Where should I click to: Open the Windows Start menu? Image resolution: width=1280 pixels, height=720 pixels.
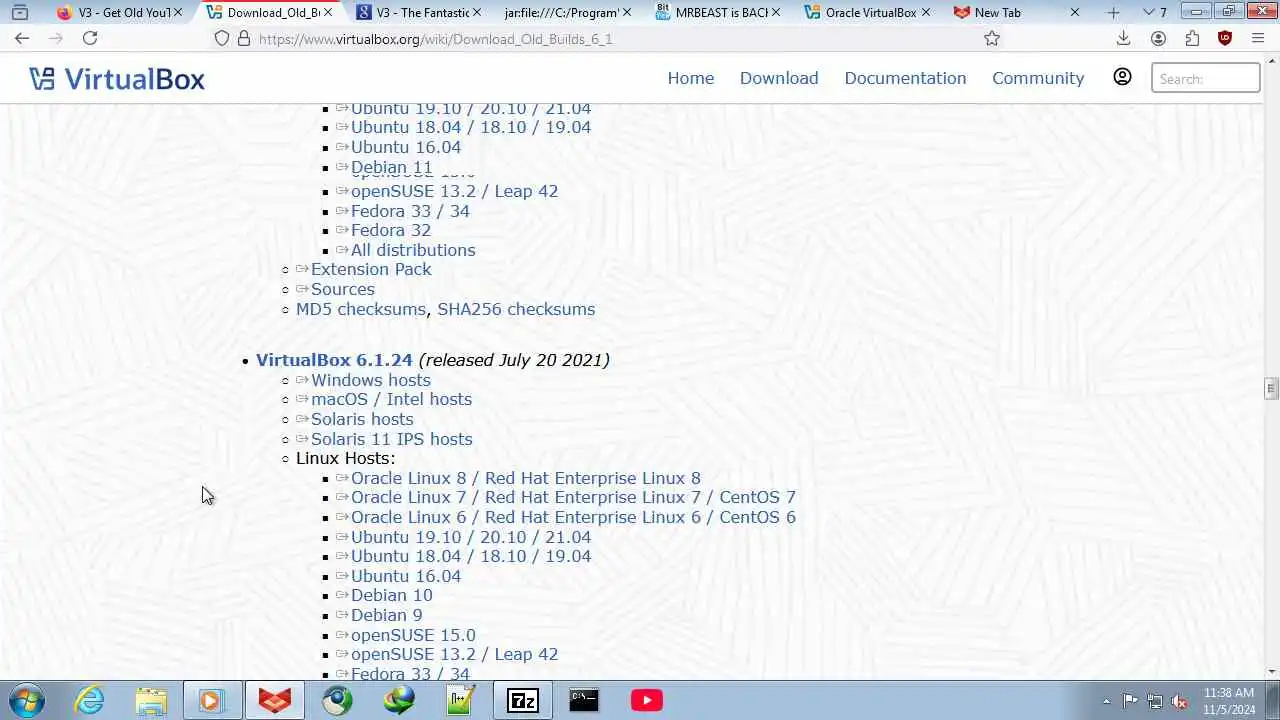click(27, 700)
